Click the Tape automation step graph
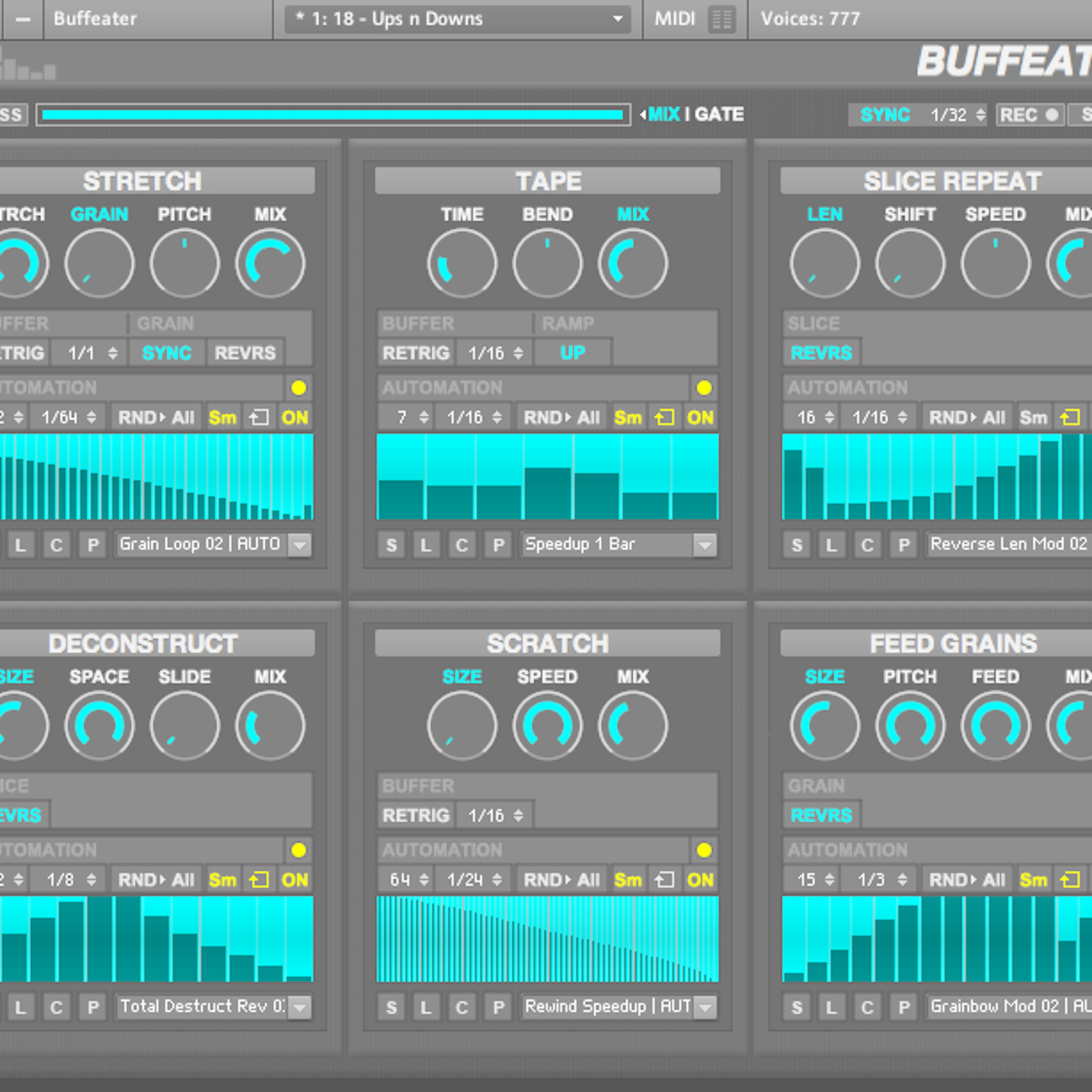The width and height of the screenshot is (1092, 1092). (548, 476)
